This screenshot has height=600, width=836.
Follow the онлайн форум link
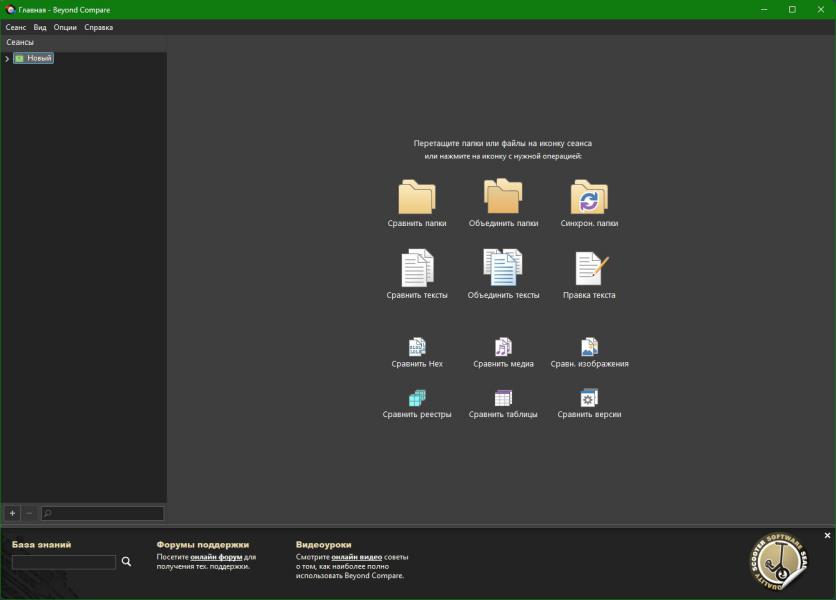pos(216,557)
